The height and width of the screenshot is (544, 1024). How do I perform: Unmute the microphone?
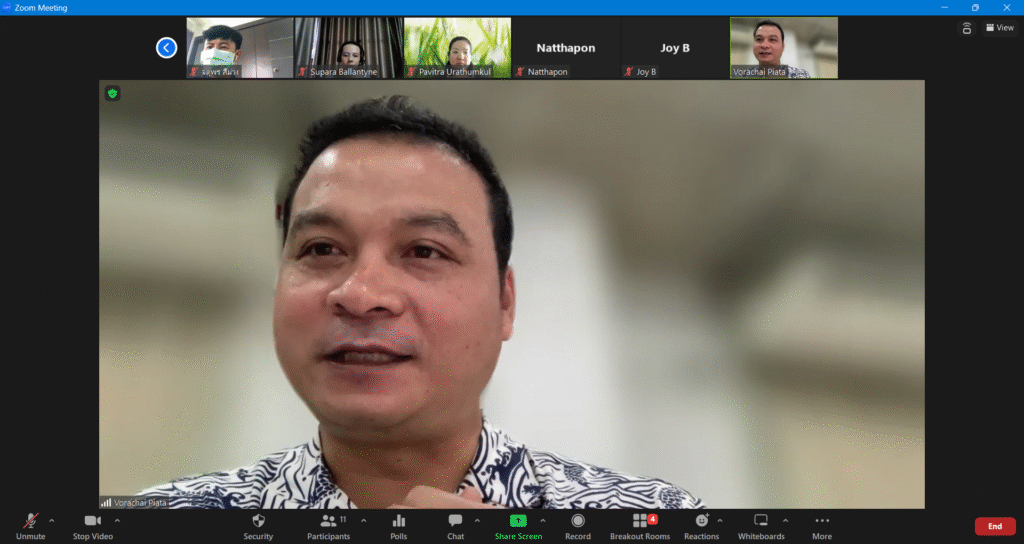click(x=31, y=521)
